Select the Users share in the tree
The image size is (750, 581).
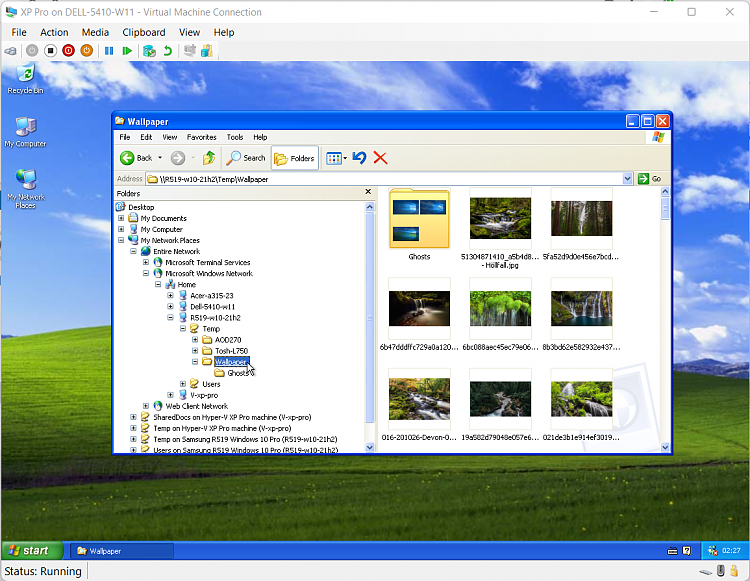point(211,384)
